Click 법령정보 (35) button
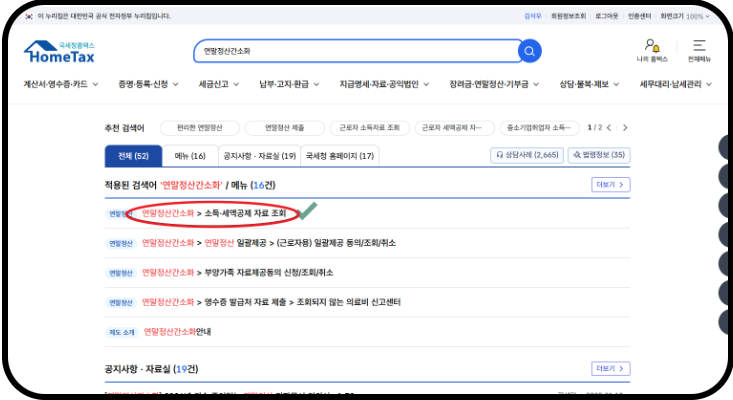Image resolution: width=733 pixels, height=400 pixels. pyautogui.click(x=599, y=155)
